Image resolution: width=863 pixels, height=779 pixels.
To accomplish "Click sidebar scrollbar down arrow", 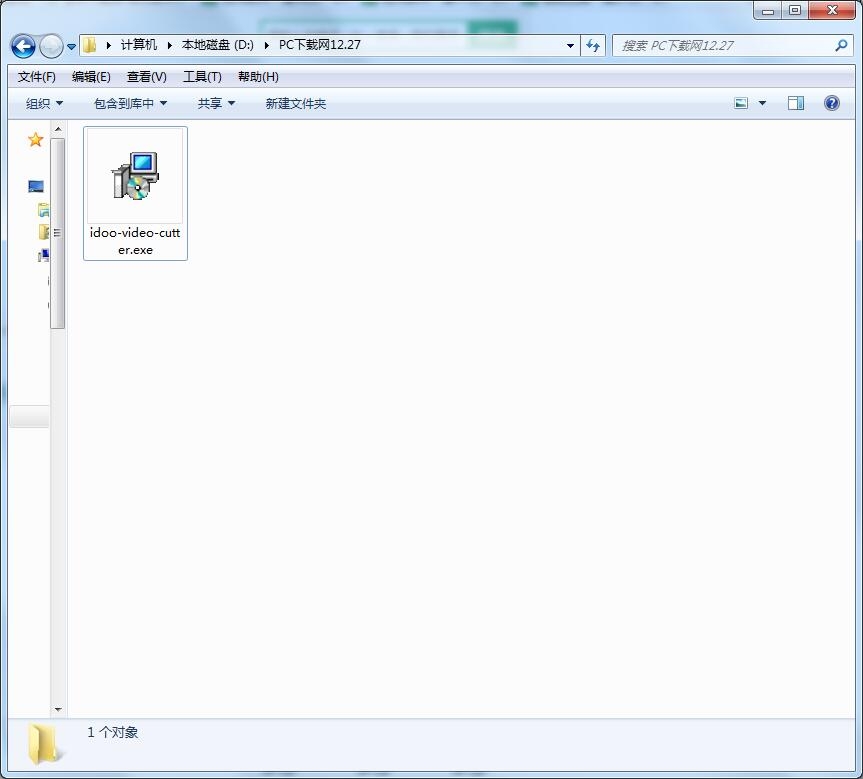I will (58, 710).
